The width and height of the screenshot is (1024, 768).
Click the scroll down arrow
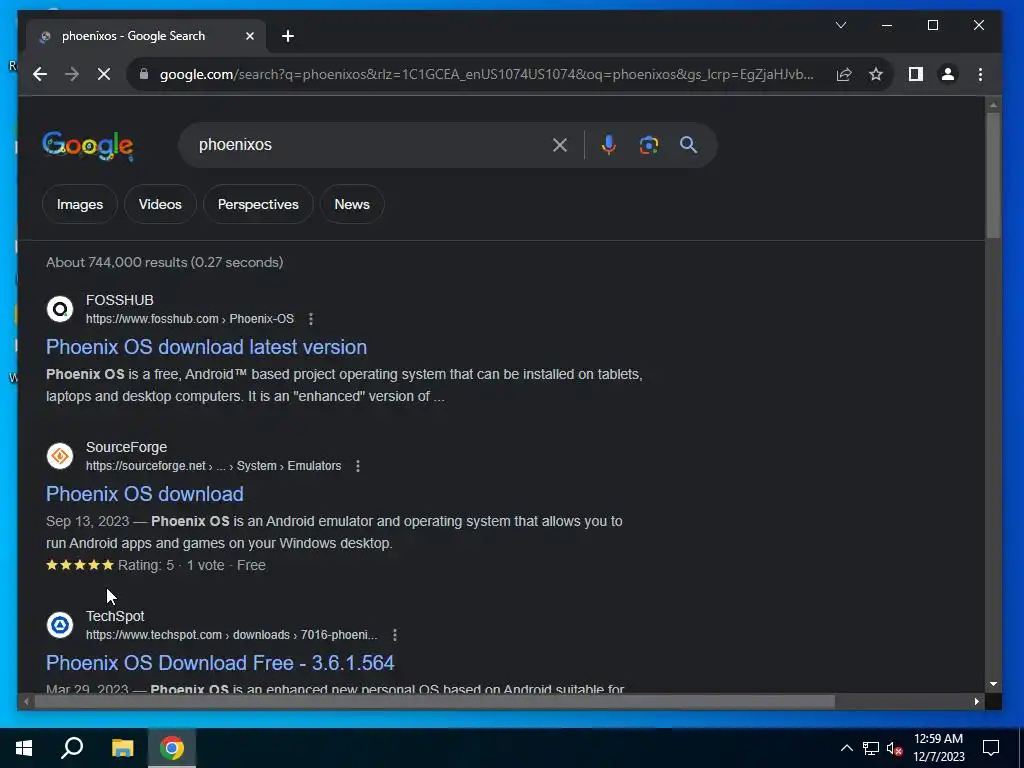(993, 684)
